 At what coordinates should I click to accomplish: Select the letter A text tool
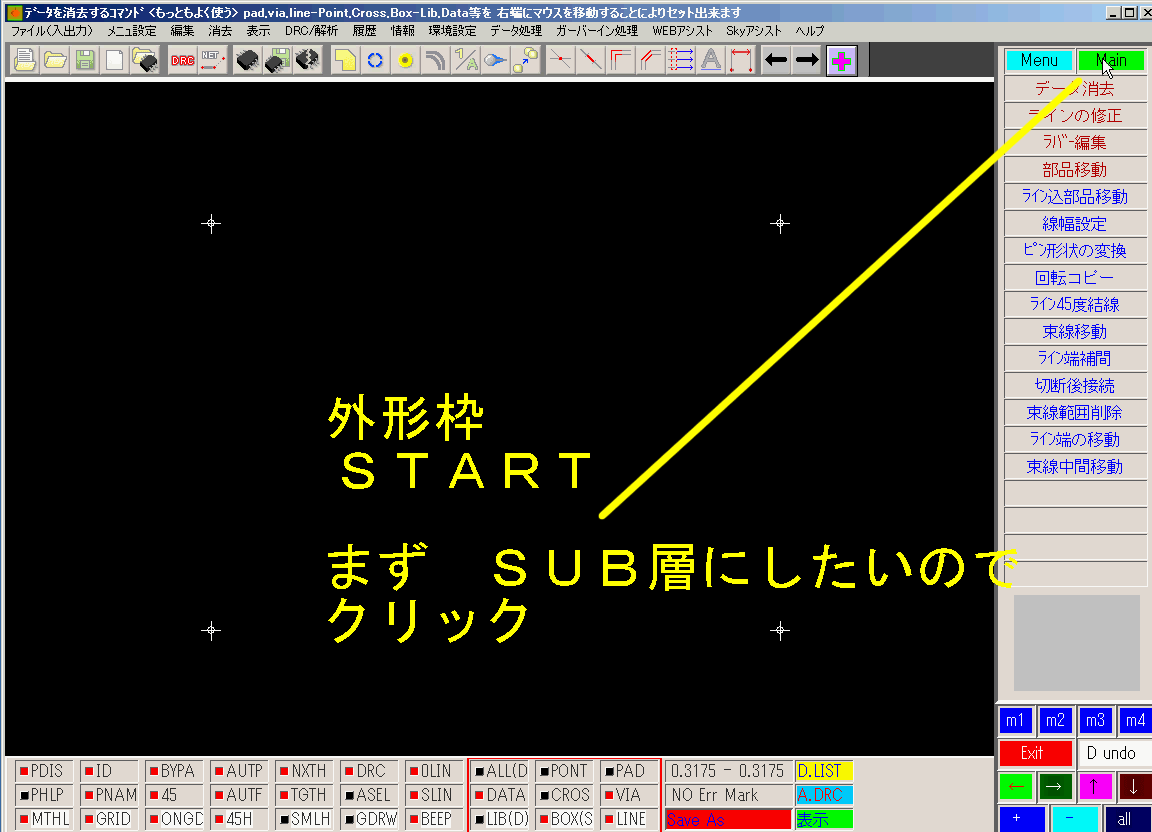tap(710, 60)
